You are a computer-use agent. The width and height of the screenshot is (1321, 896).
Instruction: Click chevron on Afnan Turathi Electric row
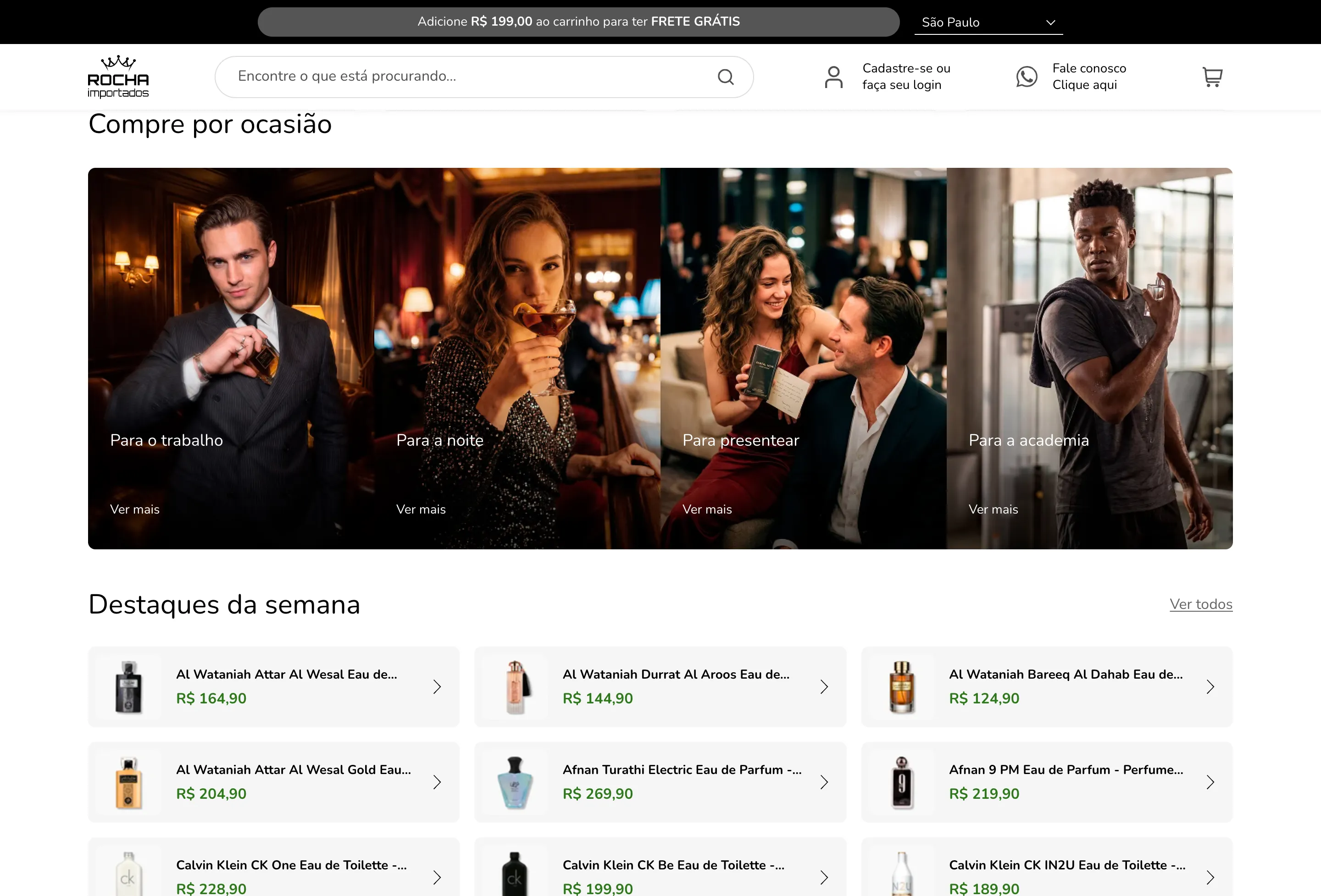pyautogui.click(x=824, y=782)
